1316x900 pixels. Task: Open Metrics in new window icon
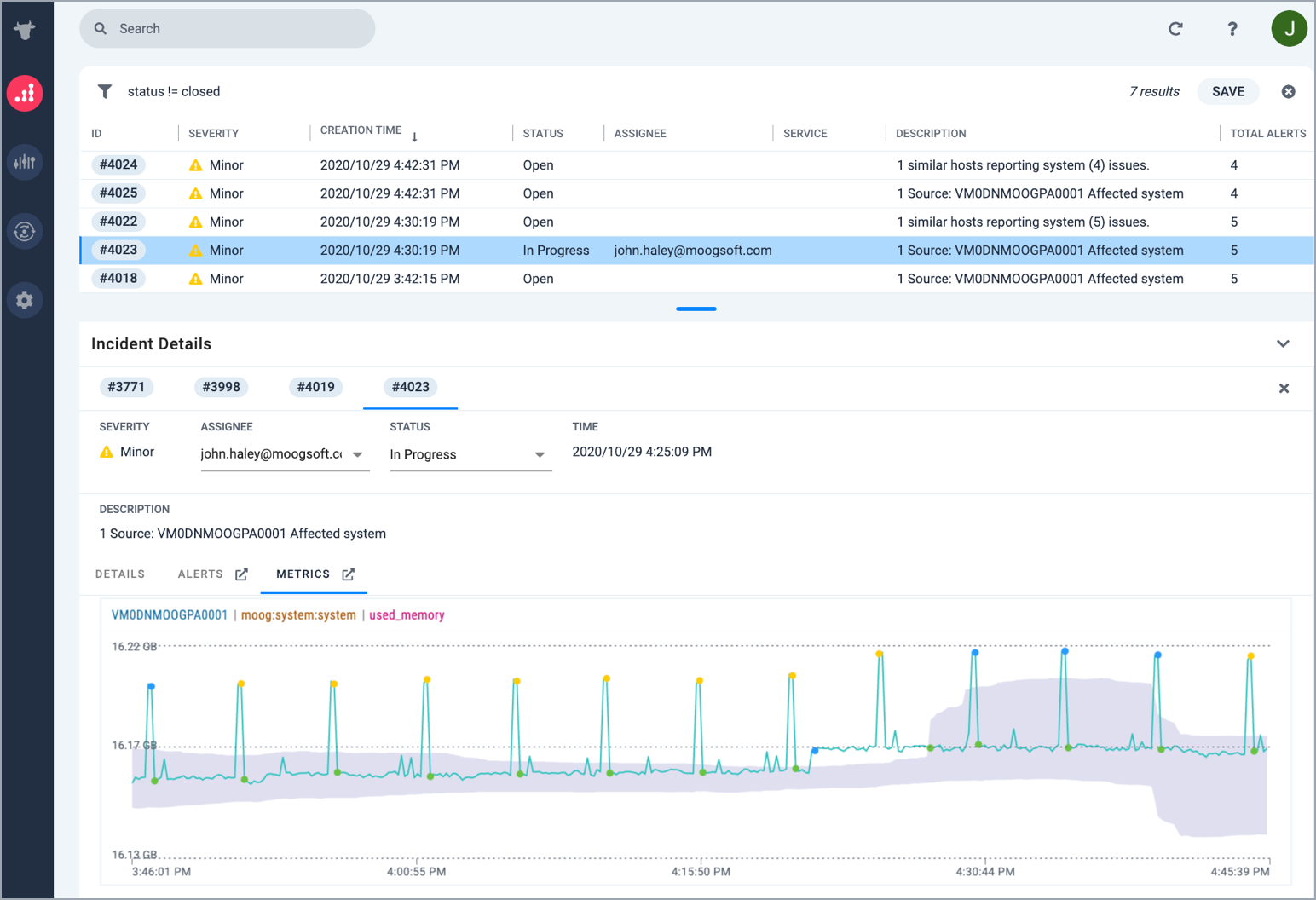(348, 574)
